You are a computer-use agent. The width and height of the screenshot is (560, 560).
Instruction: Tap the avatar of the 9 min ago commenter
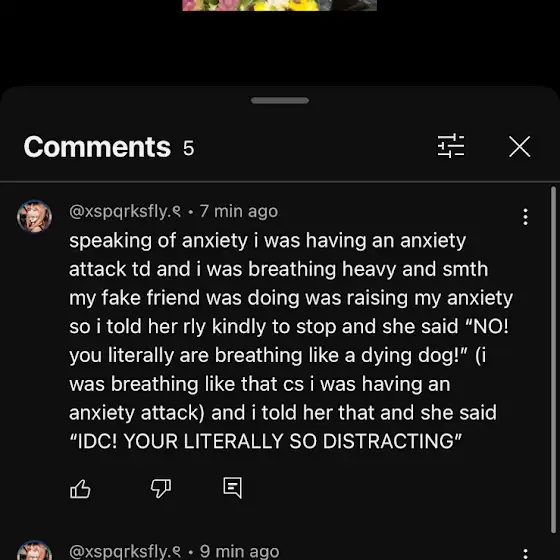coord(34,550)
